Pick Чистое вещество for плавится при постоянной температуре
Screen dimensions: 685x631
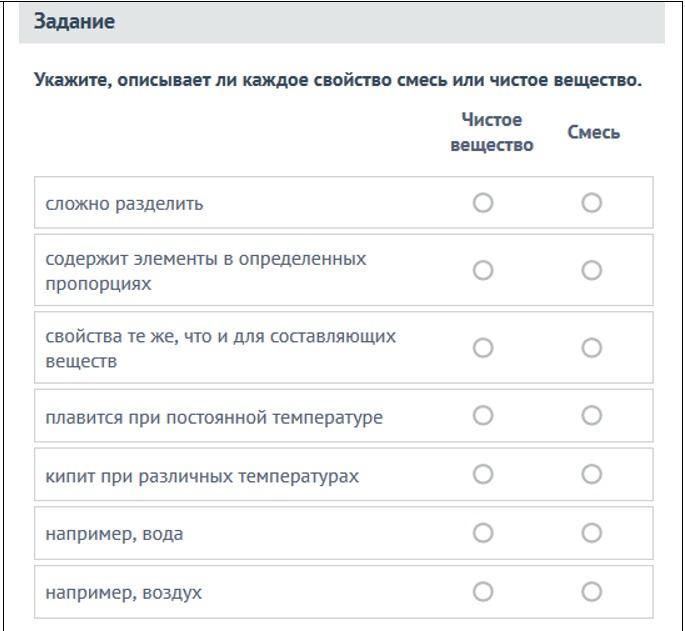point(483,415)
